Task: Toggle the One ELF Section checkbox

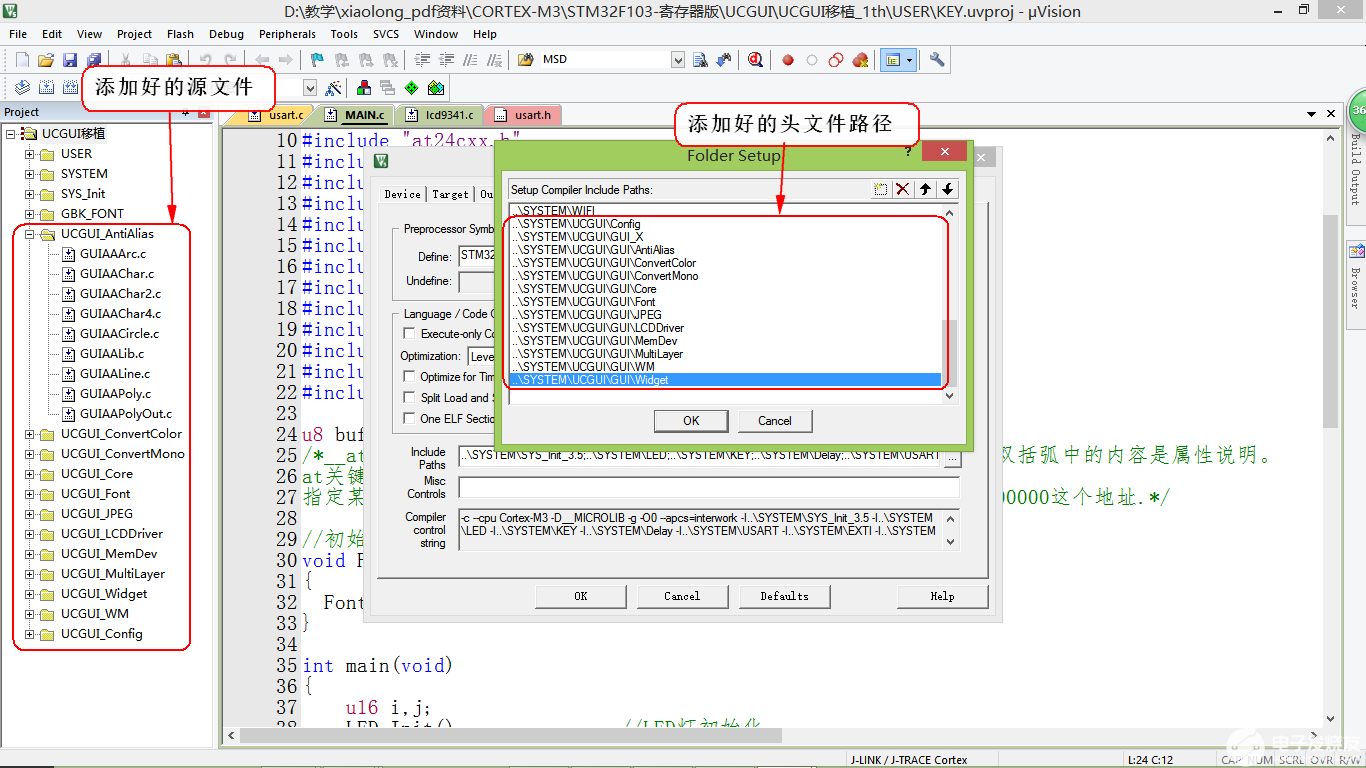Action: click(x=409, y=419)
